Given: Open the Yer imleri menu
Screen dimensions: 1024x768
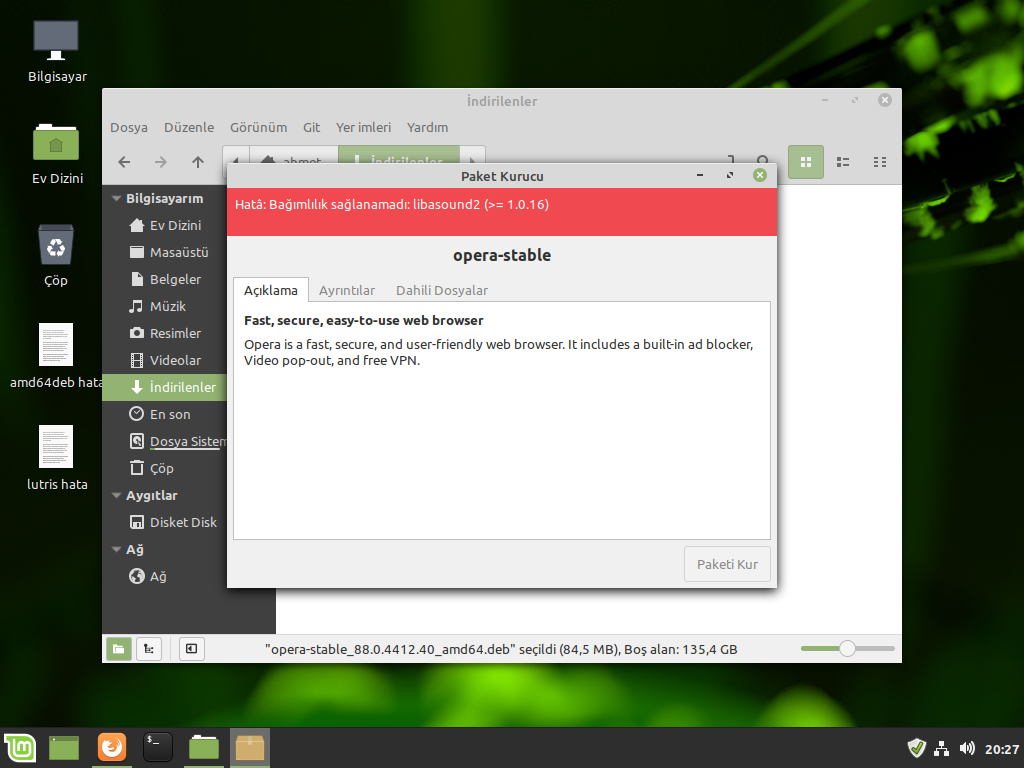Looking at the screenshot, I should click(363, 127).
